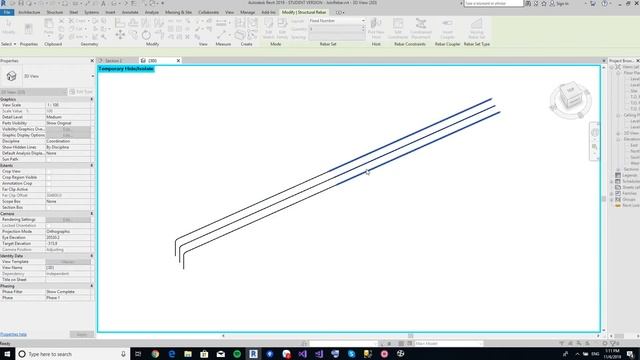Click the Windows Start button
Viewport: 640px width, 360px height.
point(7,354)
